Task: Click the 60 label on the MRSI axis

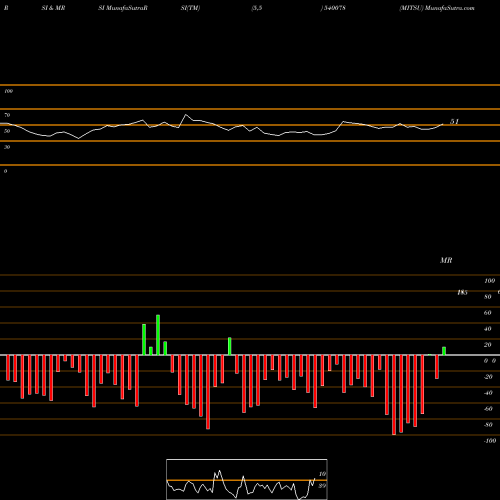Action: (487, 313)
